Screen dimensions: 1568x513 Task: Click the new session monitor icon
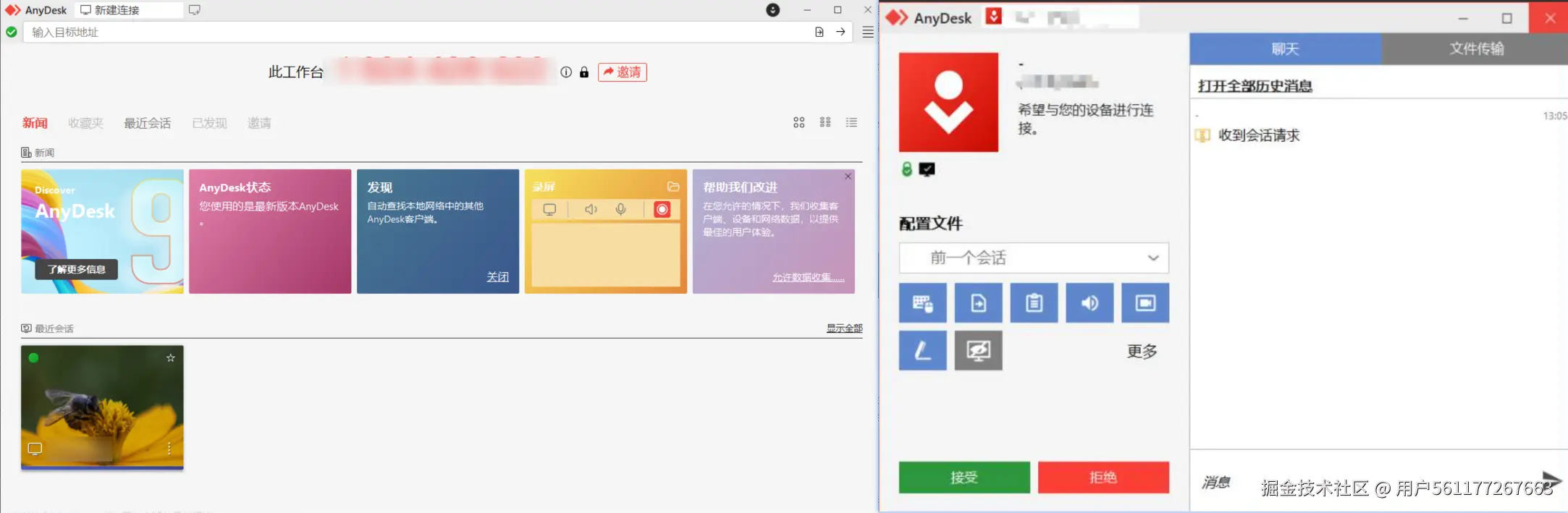click(194, 10)
